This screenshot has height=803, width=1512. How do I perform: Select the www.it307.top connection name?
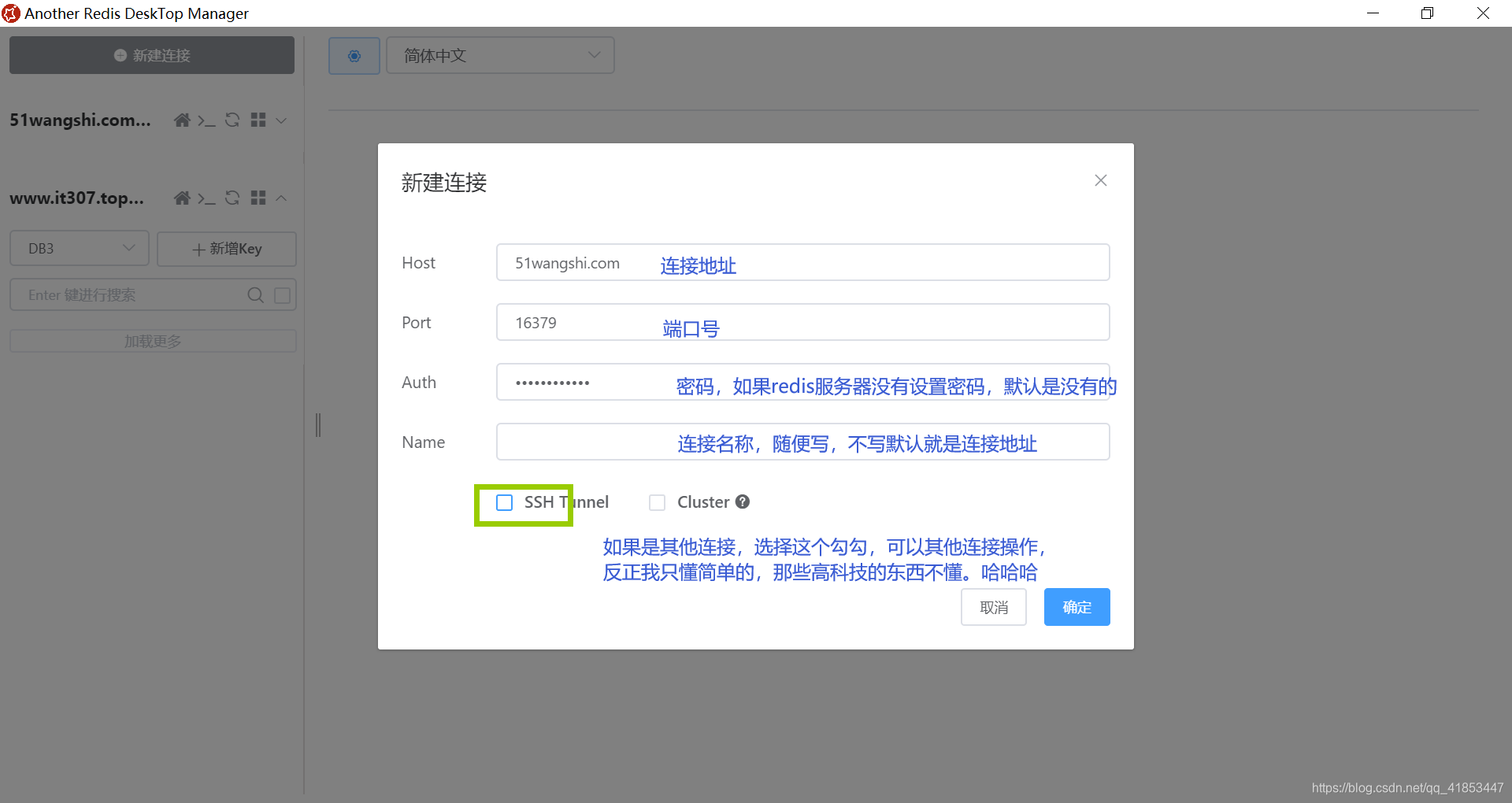tap(77, 198)
